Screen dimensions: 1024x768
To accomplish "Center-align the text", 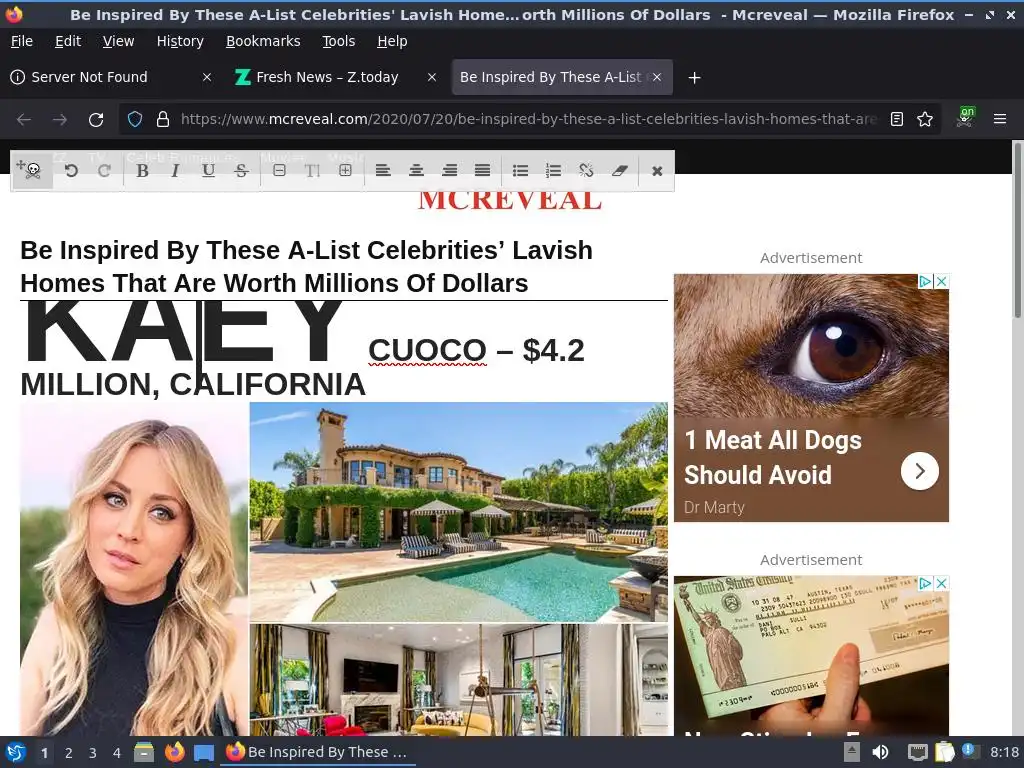I will coord(416,170).
